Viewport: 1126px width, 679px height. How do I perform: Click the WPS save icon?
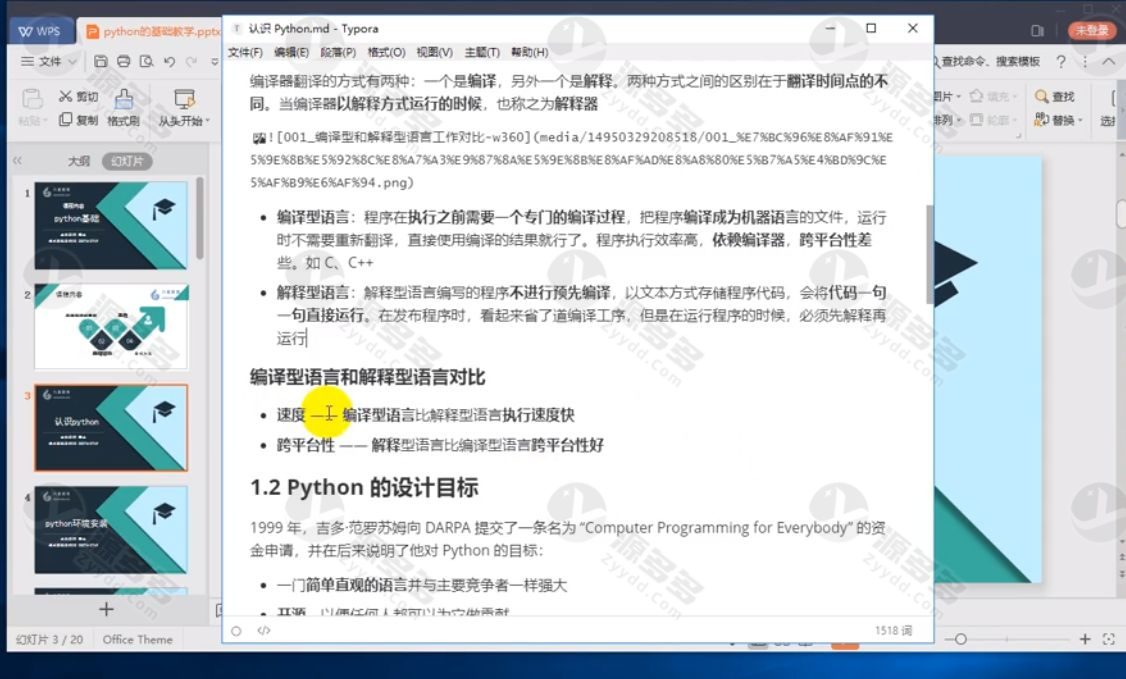101,61
